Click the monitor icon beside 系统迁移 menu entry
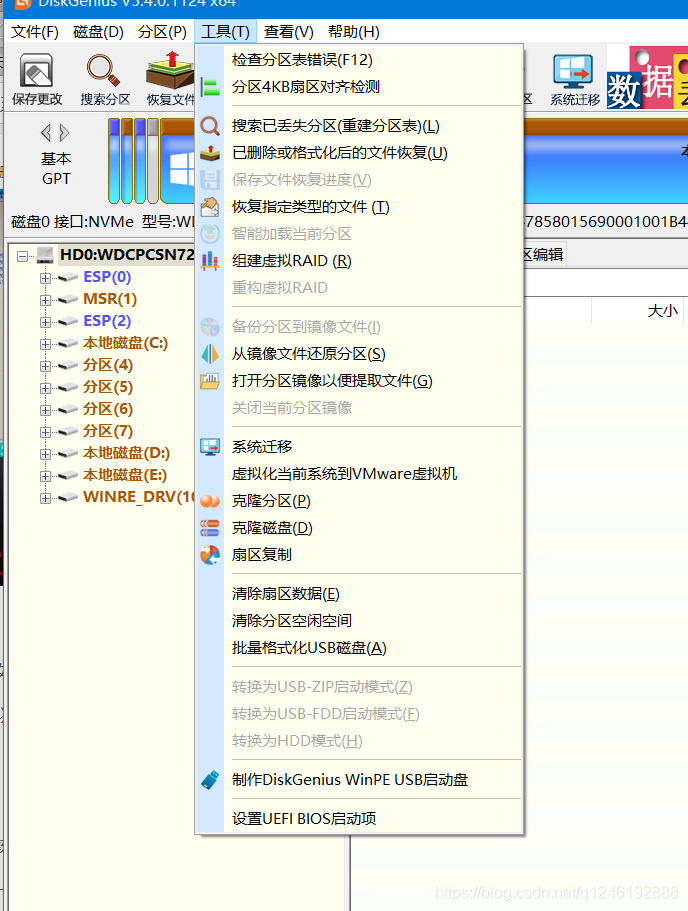 [x=210, y=447]
